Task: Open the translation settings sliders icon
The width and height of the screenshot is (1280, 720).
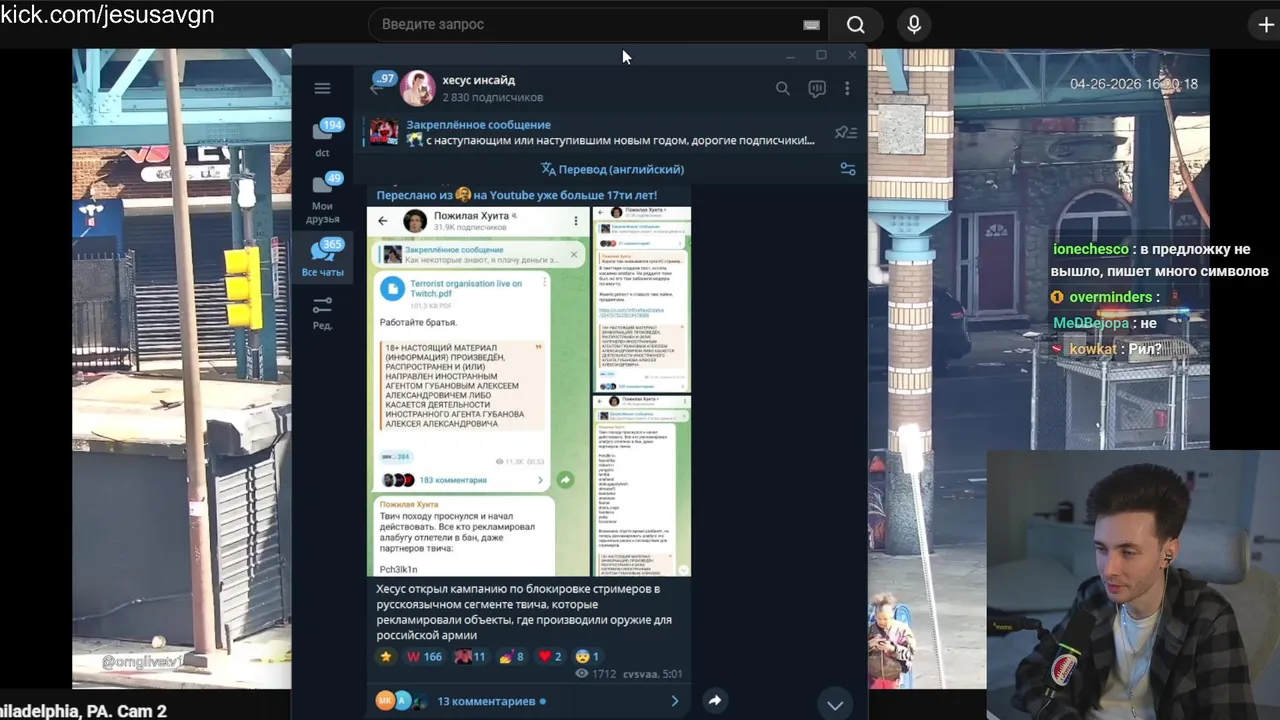Action: pyautogui.click(x=848, y=169)
